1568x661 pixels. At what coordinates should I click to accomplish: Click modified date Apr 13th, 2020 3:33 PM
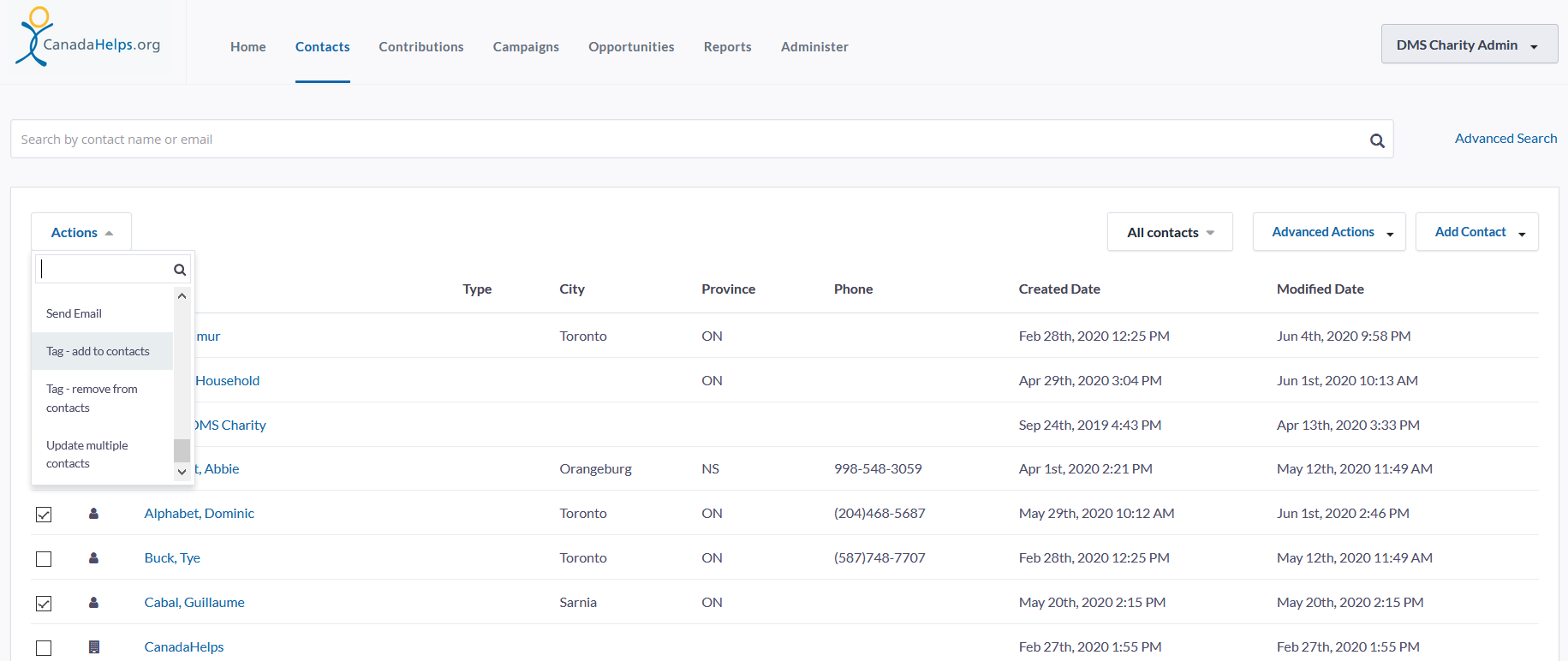click(1348, 426)
